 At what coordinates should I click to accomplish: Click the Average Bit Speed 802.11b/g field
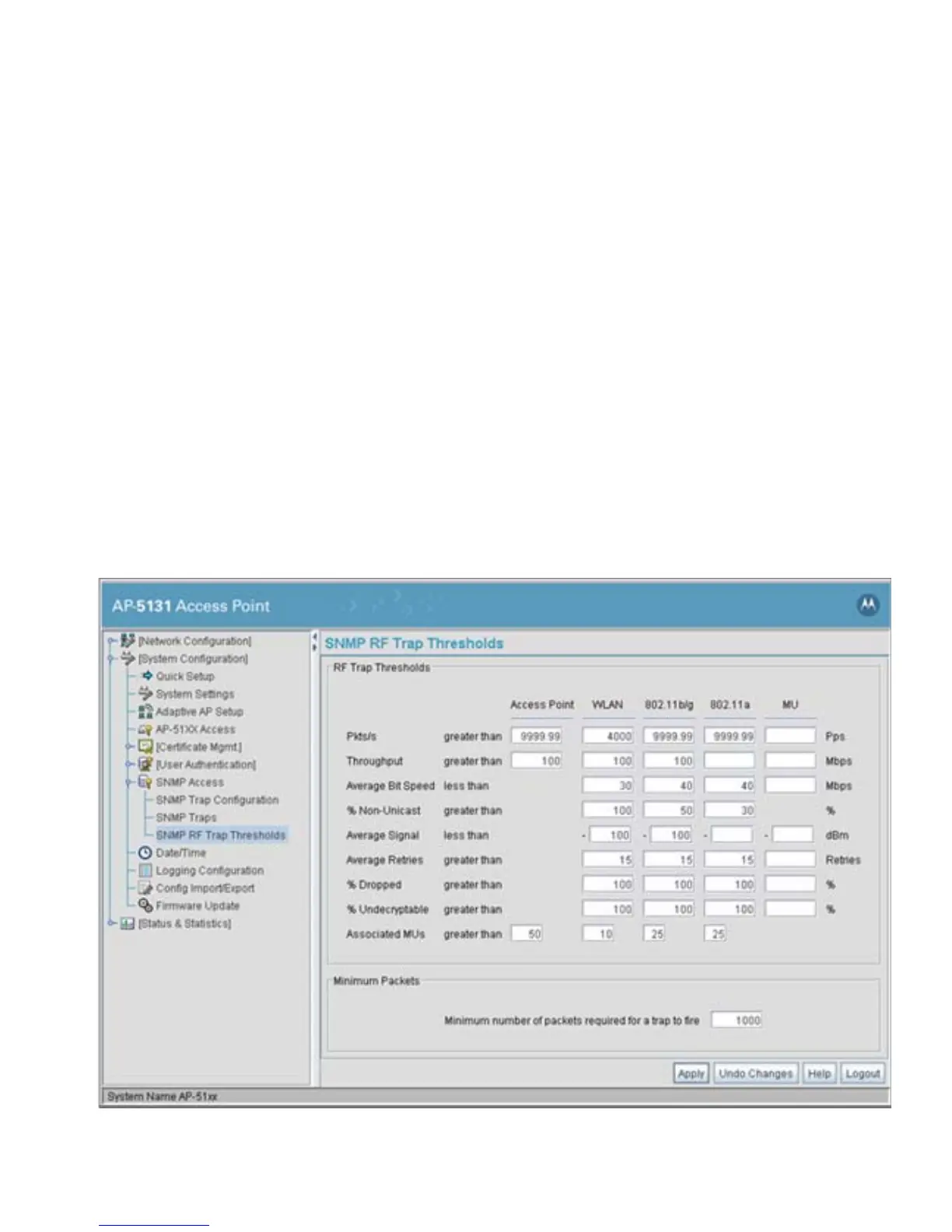tap(669, 786)
